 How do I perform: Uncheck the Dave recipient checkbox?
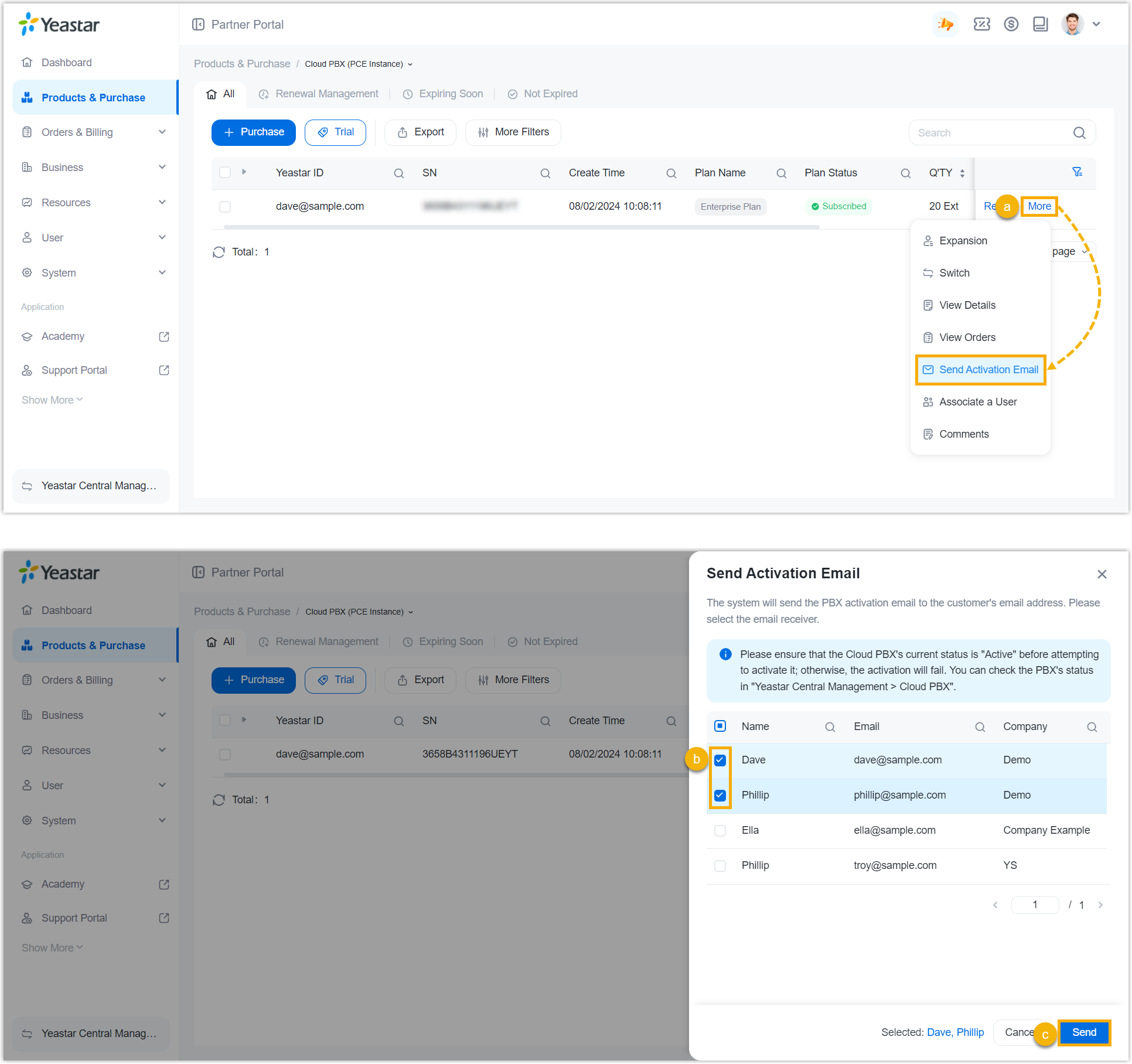[x=720, y=760]
